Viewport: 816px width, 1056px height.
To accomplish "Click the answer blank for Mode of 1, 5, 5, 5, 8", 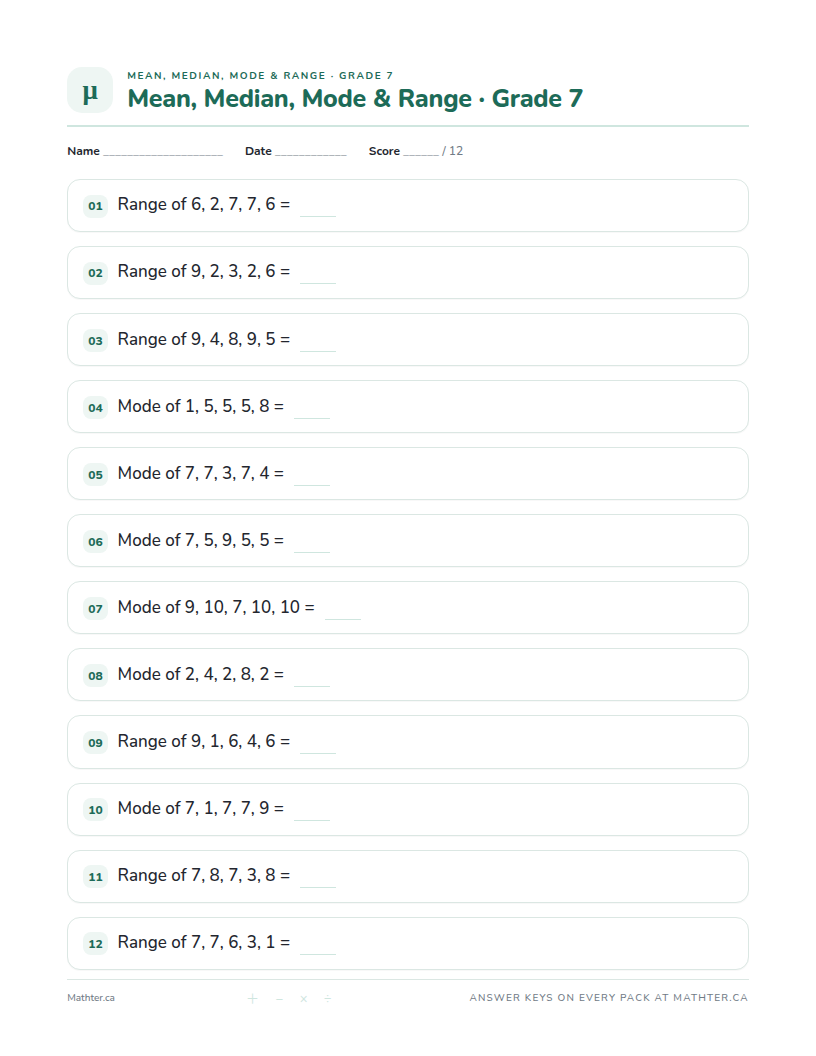I will [x=312, y=407].
